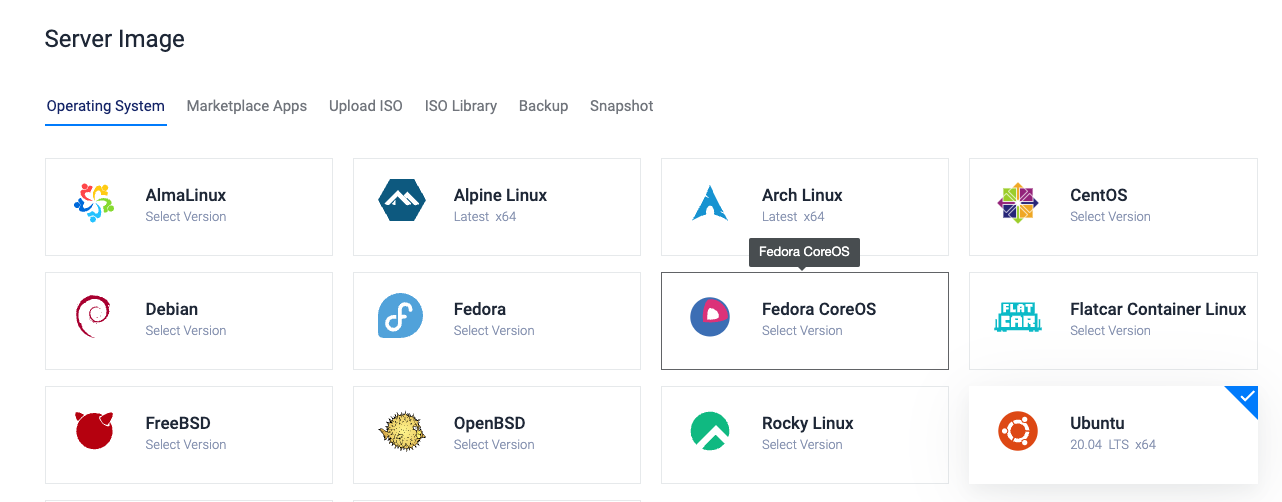Pick the OpenBSD pufferfish icon

[x=402, y=431]
